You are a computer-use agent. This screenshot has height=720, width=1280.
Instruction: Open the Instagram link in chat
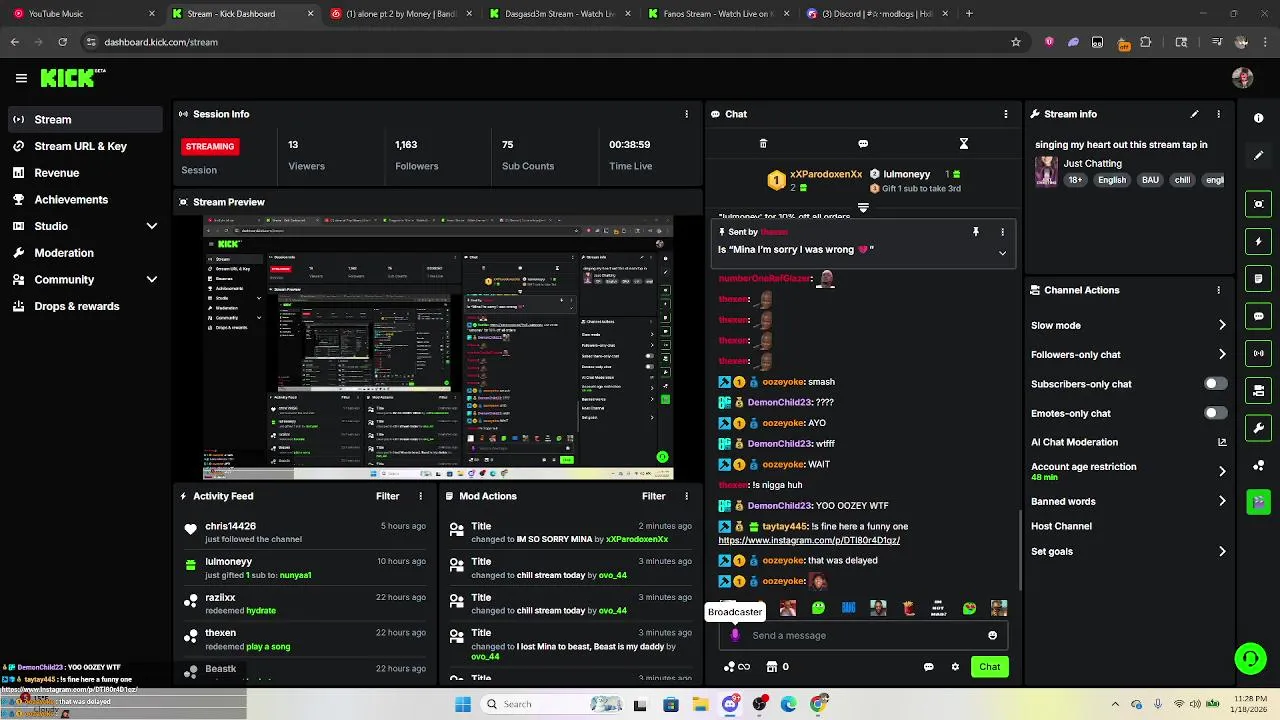[809, 540]
